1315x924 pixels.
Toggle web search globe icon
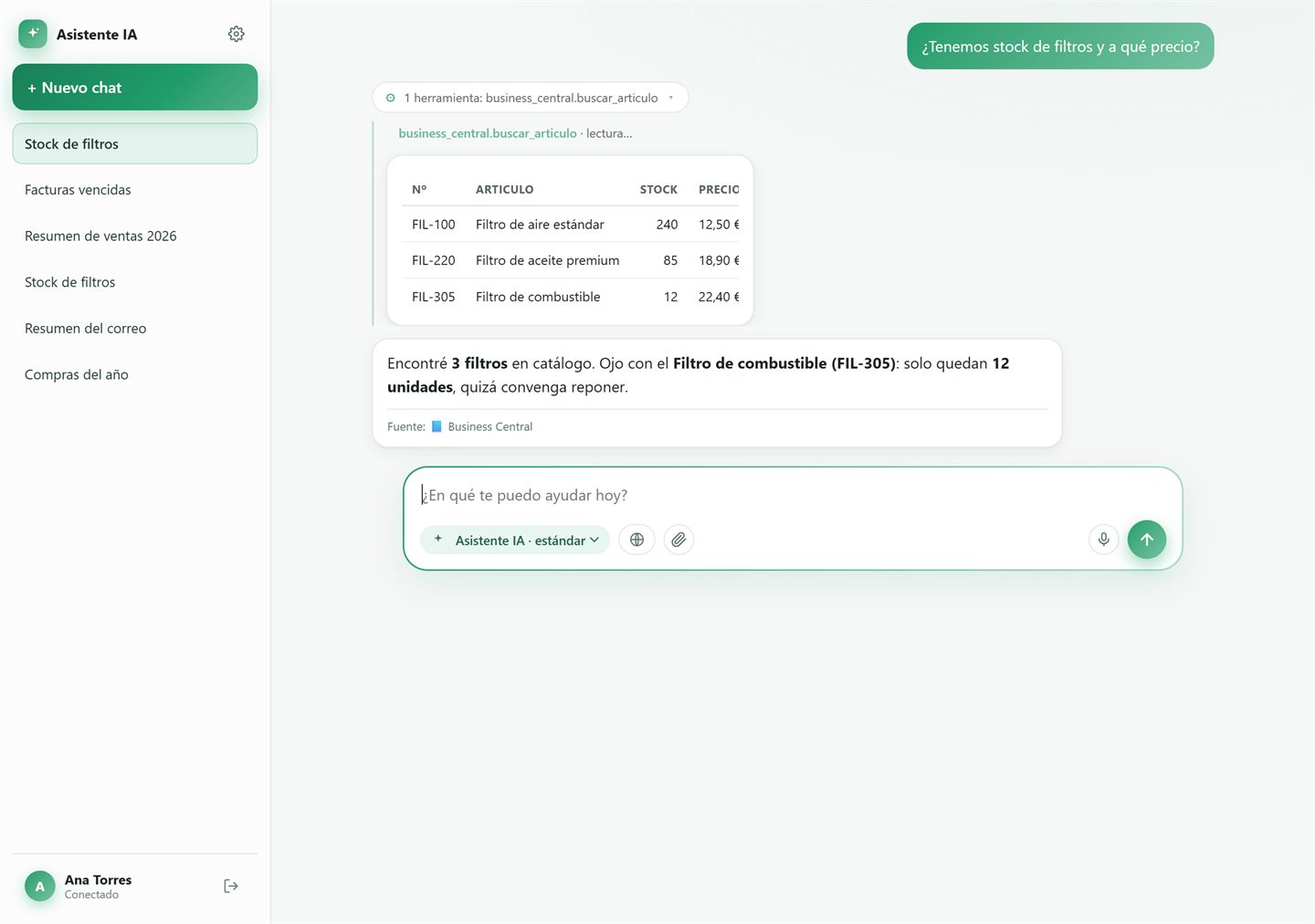pos(636,540)
